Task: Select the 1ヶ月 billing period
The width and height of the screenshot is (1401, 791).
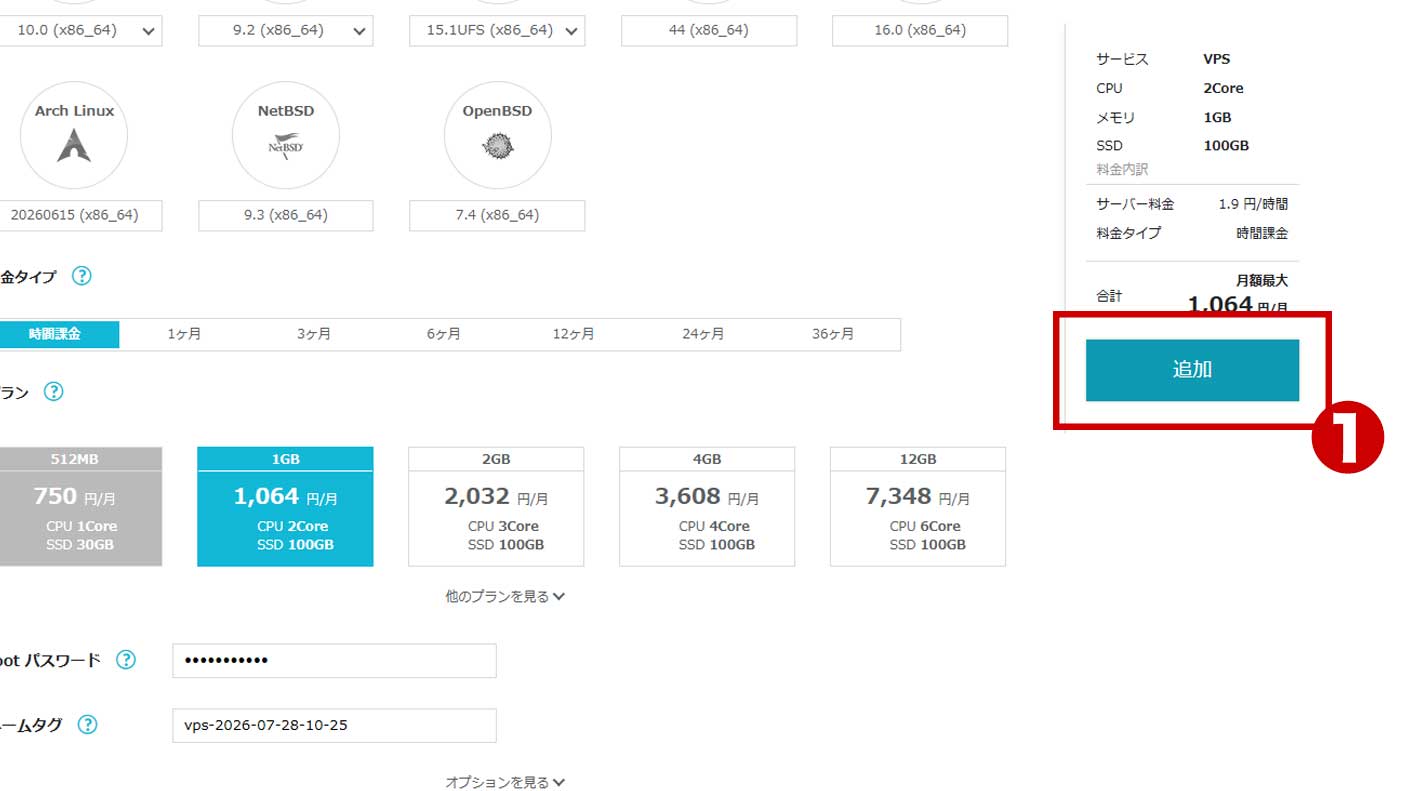Action: pos(184,334)
